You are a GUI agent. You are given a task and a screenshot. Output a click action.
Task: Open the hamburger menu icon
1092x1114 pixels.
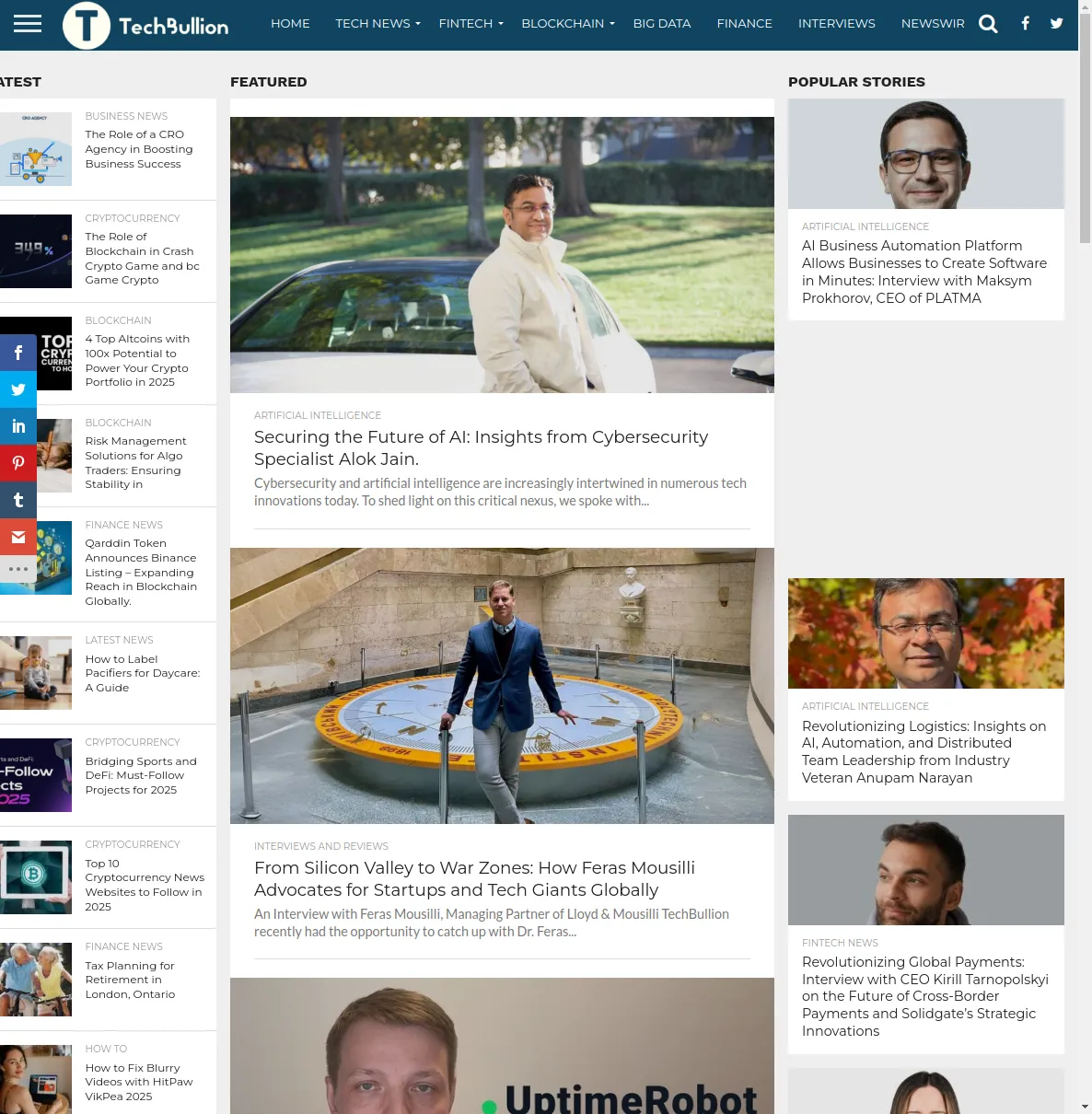pos(28,24)
